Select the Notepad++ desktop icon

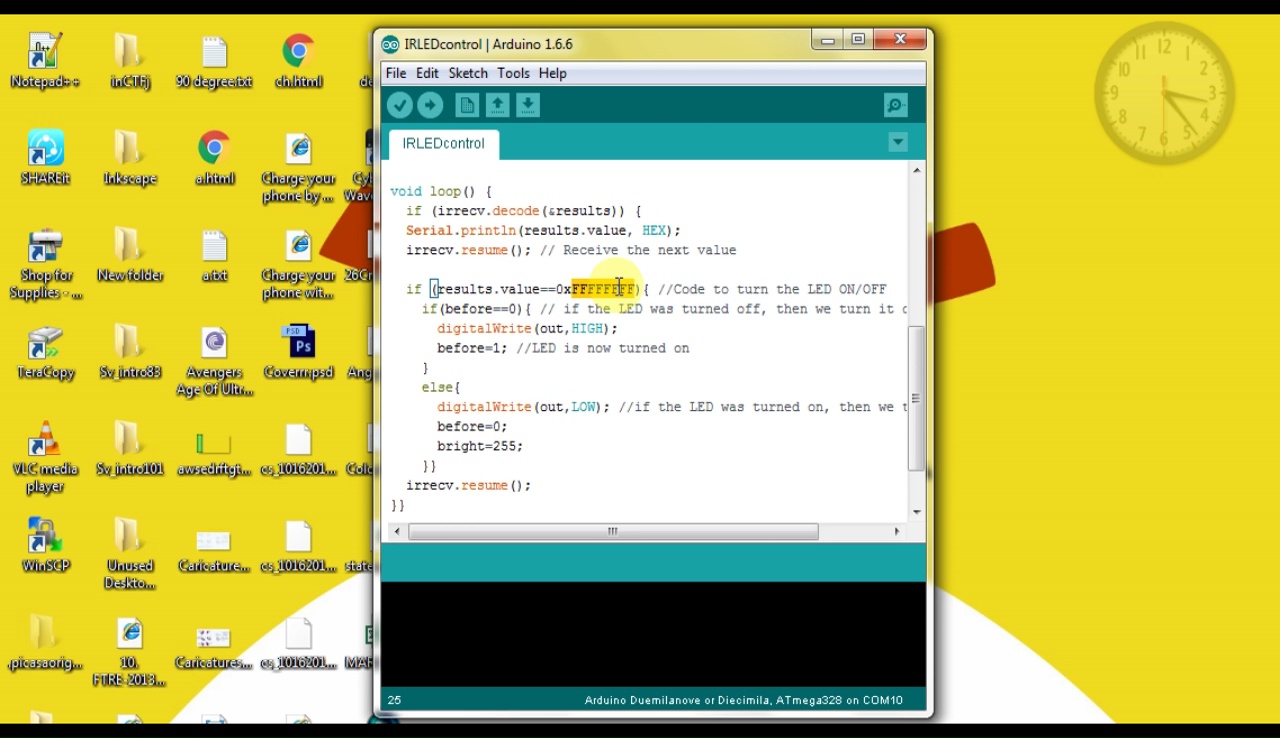(45, 61)
